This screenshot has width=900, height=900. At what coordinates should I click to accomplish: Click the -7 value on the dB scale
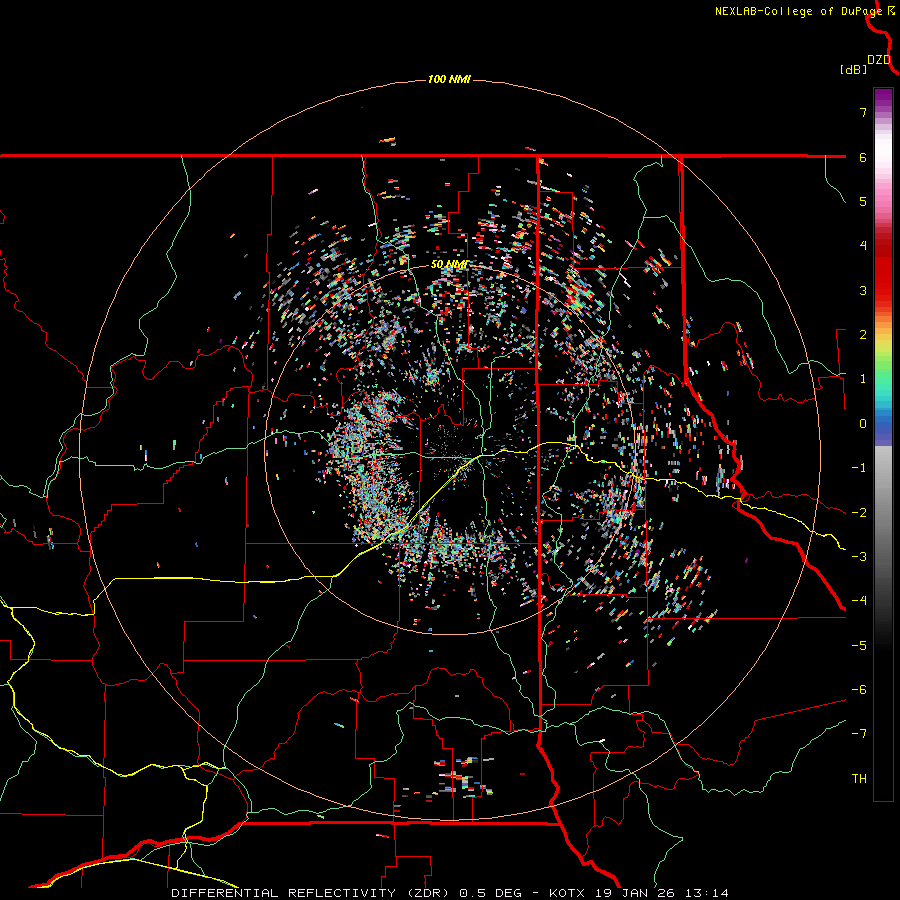859,734
